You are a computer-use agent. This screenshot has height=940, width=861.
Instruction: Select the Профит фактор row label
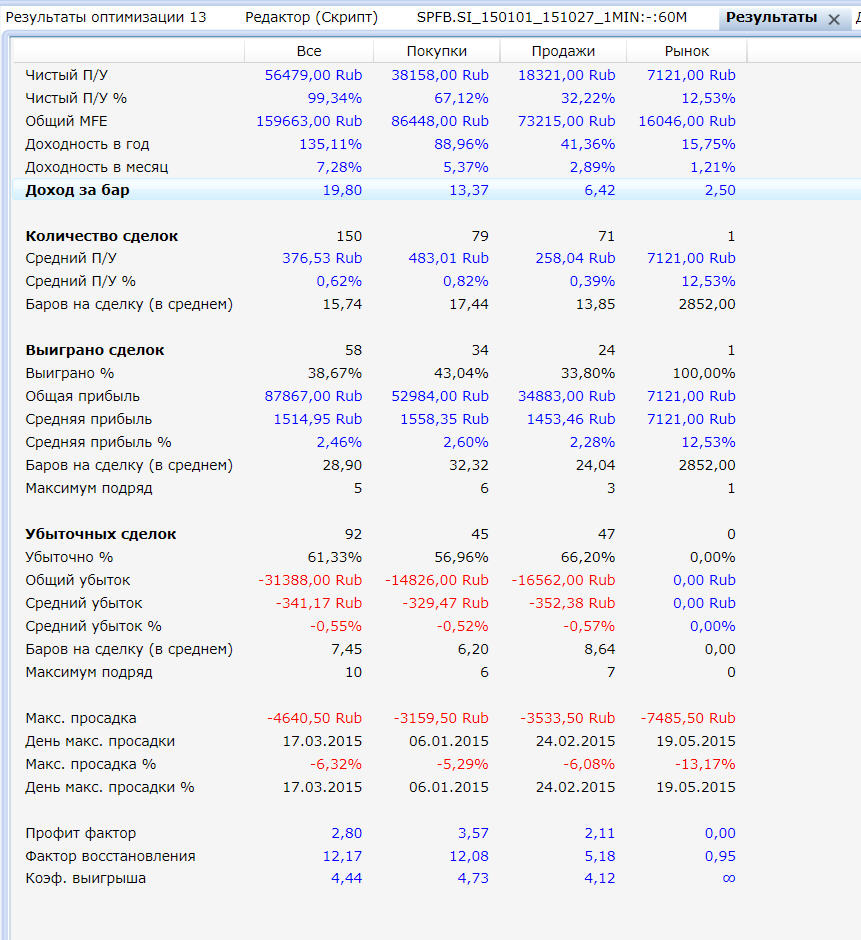coord(80,833)
